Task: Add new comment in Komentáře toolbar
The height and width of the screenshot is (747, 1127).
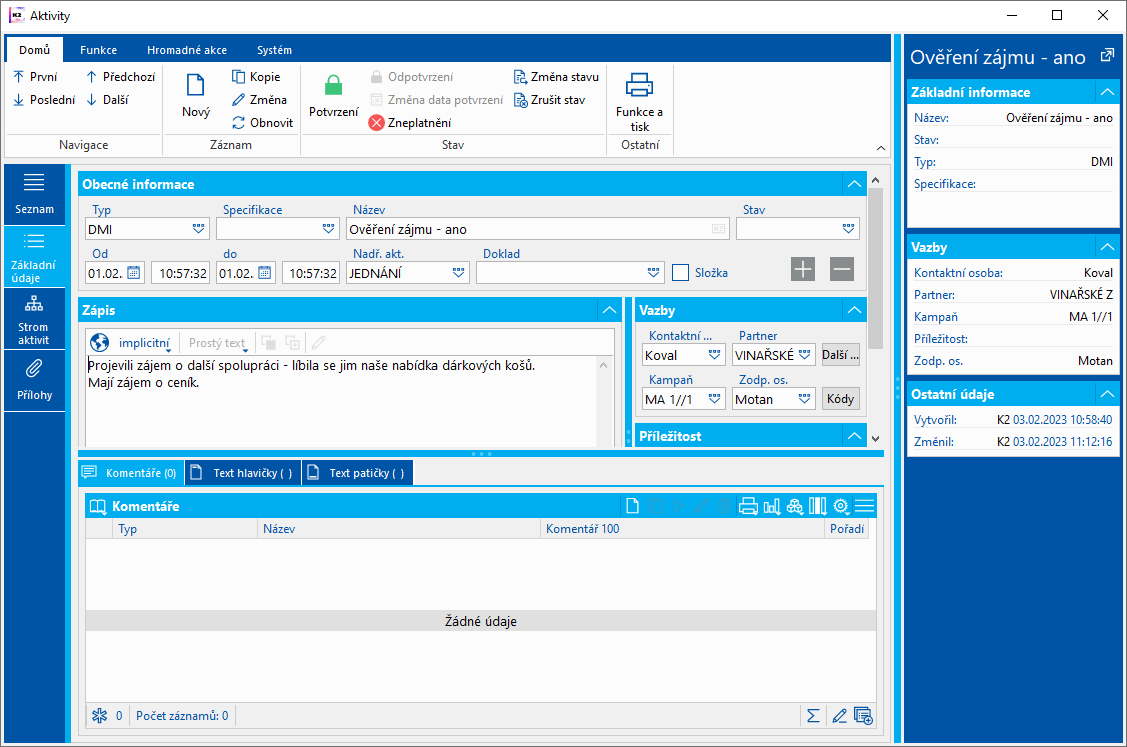Action: [632, 506]
